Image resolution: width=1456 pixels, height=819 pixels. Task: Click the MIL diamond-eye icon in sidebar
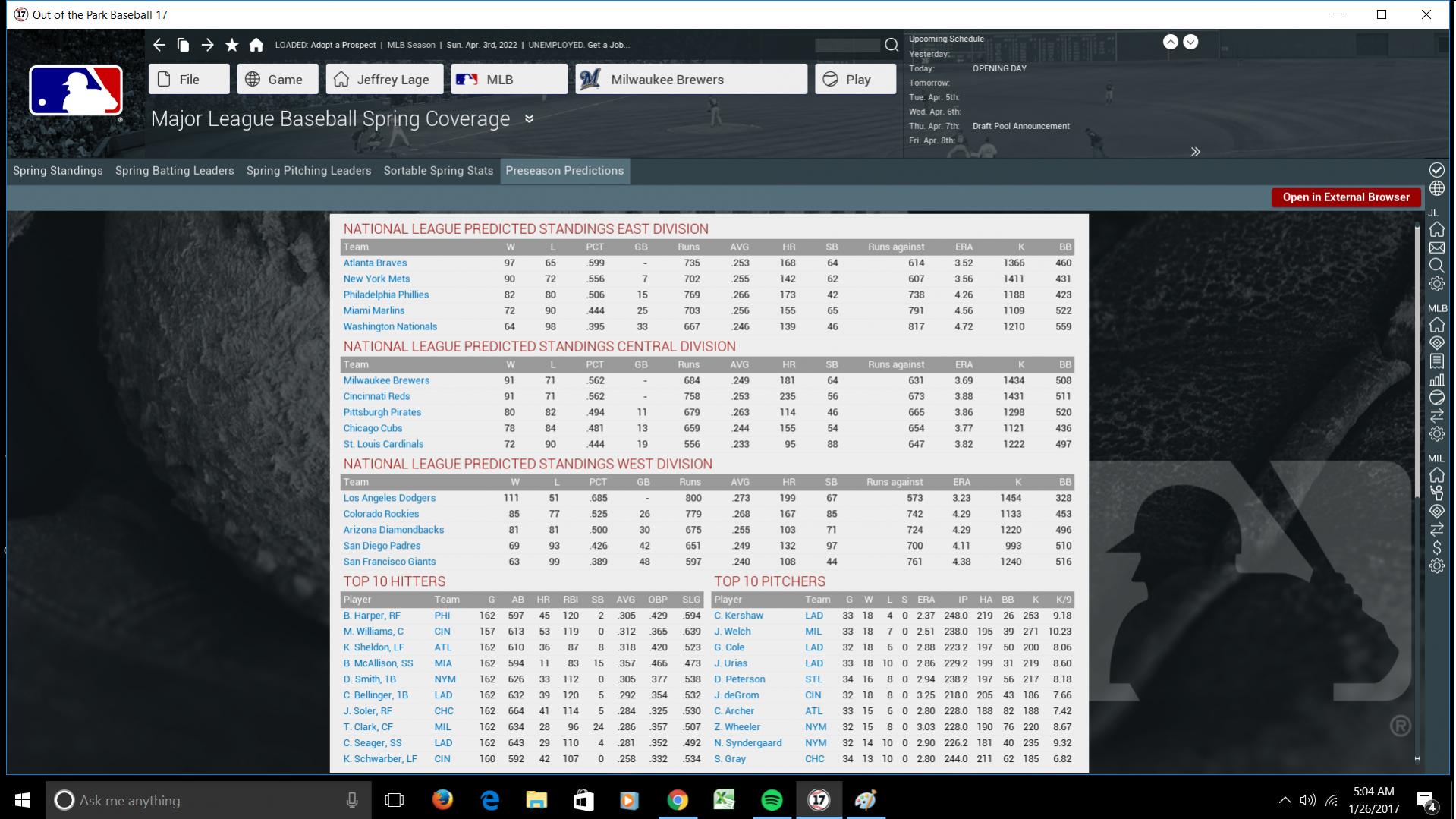[x=1436, y=512]
